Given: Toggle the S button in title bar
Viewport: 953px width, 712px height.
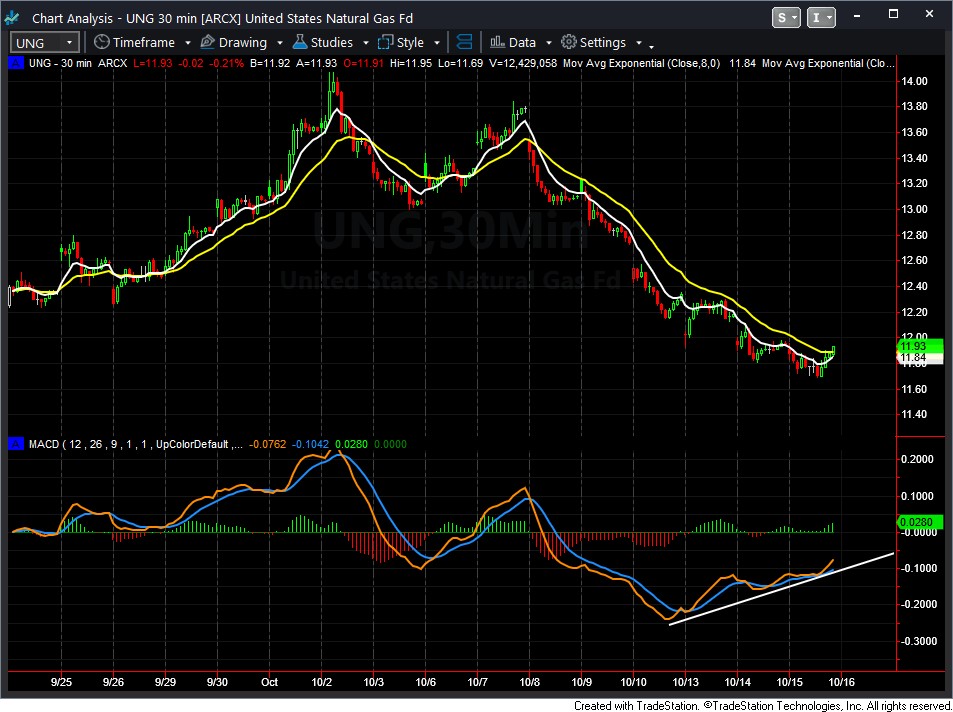Looking at the screenshot, I should point(786,17).
